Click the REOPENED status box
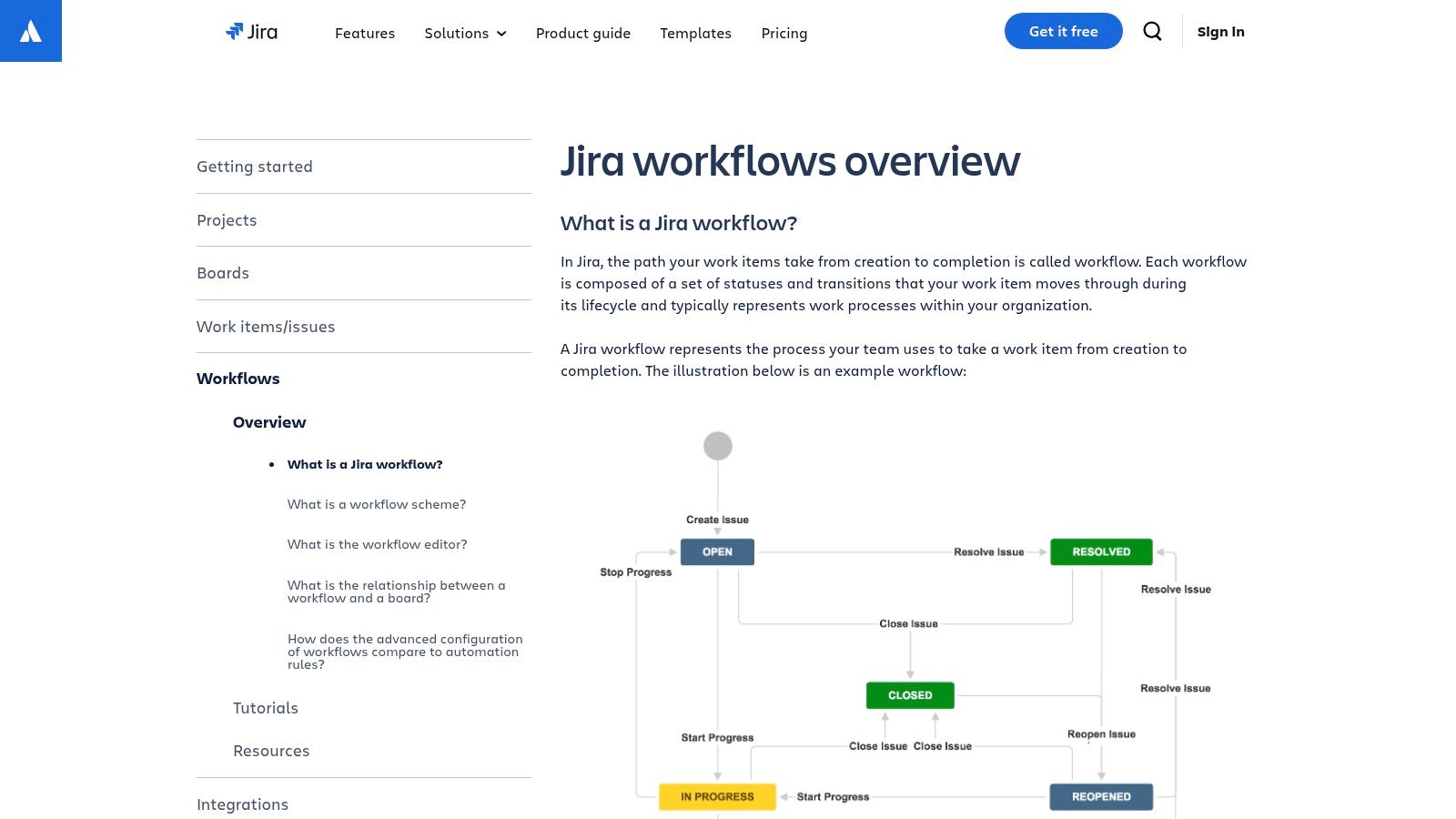Screen dimensions: 1456x819 click(x=1101, y=796)
